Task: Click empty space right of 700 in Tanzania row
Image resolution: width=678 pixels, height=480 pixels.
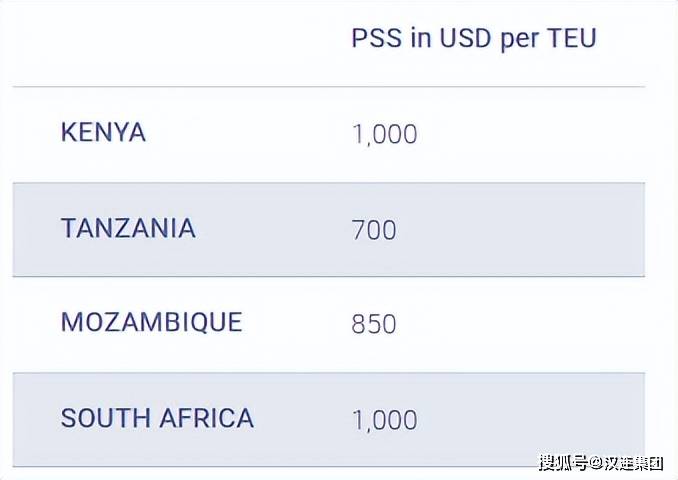Action: [x=519, y=230]
